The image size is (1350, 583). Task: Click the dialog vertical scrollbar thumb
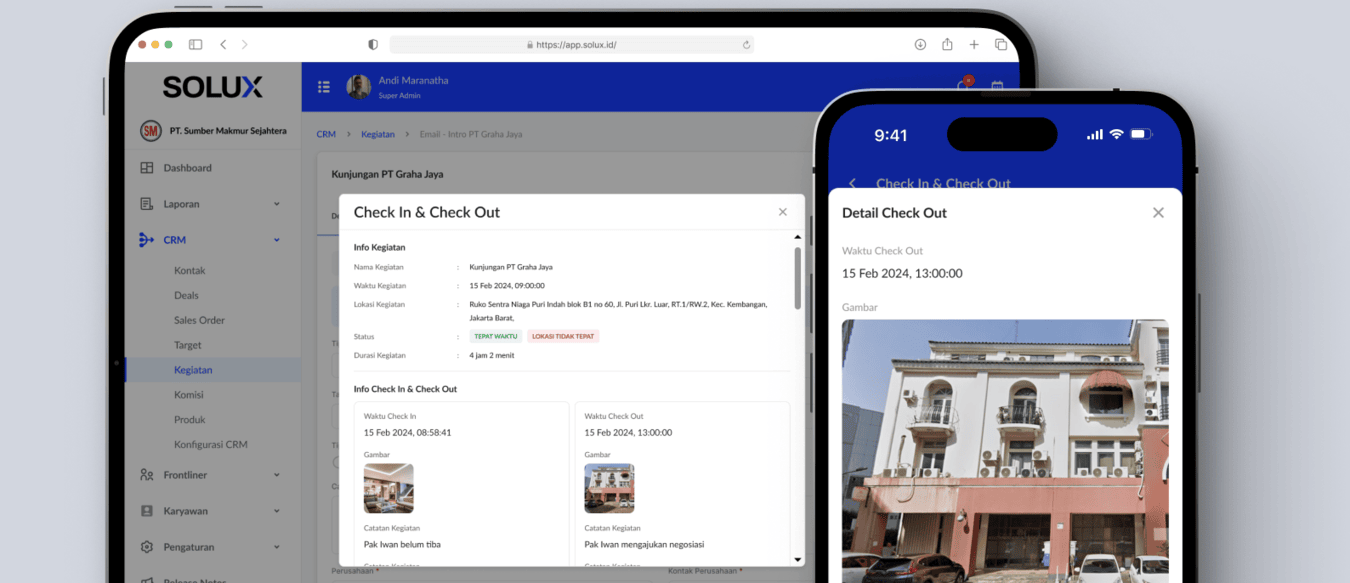click(x=797, y=278)
